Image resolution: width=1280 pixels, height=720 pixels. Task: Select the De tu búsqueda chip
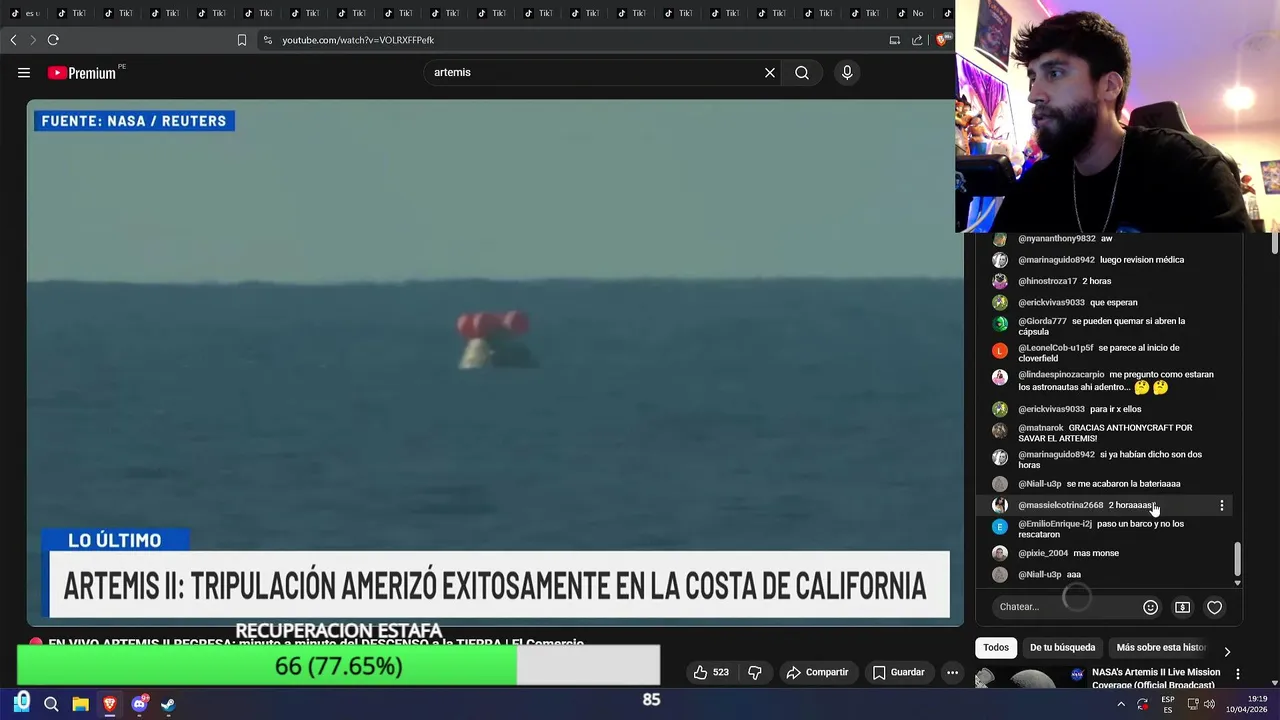1062,647
